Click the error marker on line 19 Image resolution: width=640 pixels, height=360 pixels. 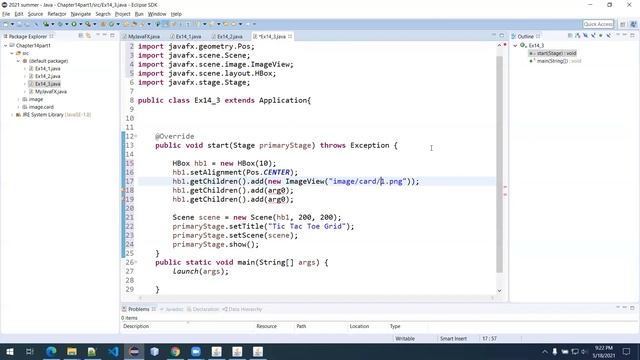coord(124,199)
